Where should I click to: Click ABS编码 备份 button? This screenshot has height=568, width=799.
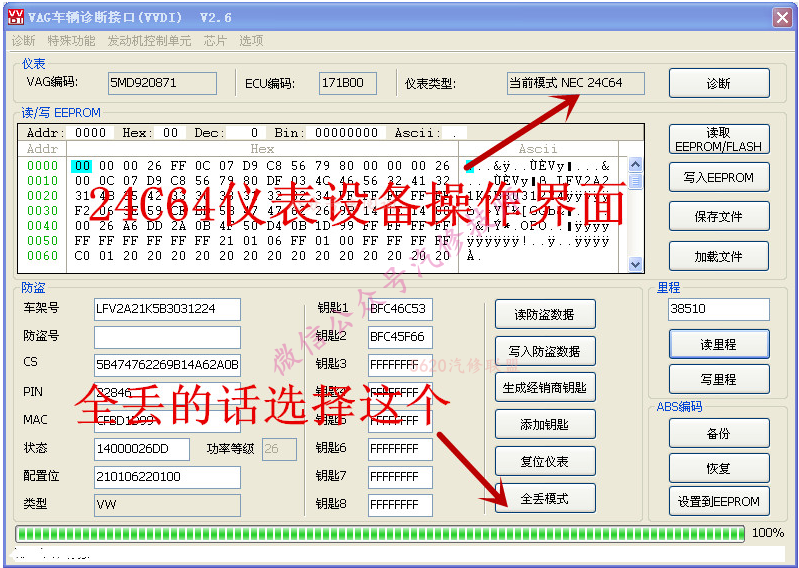tap(718, 434)
